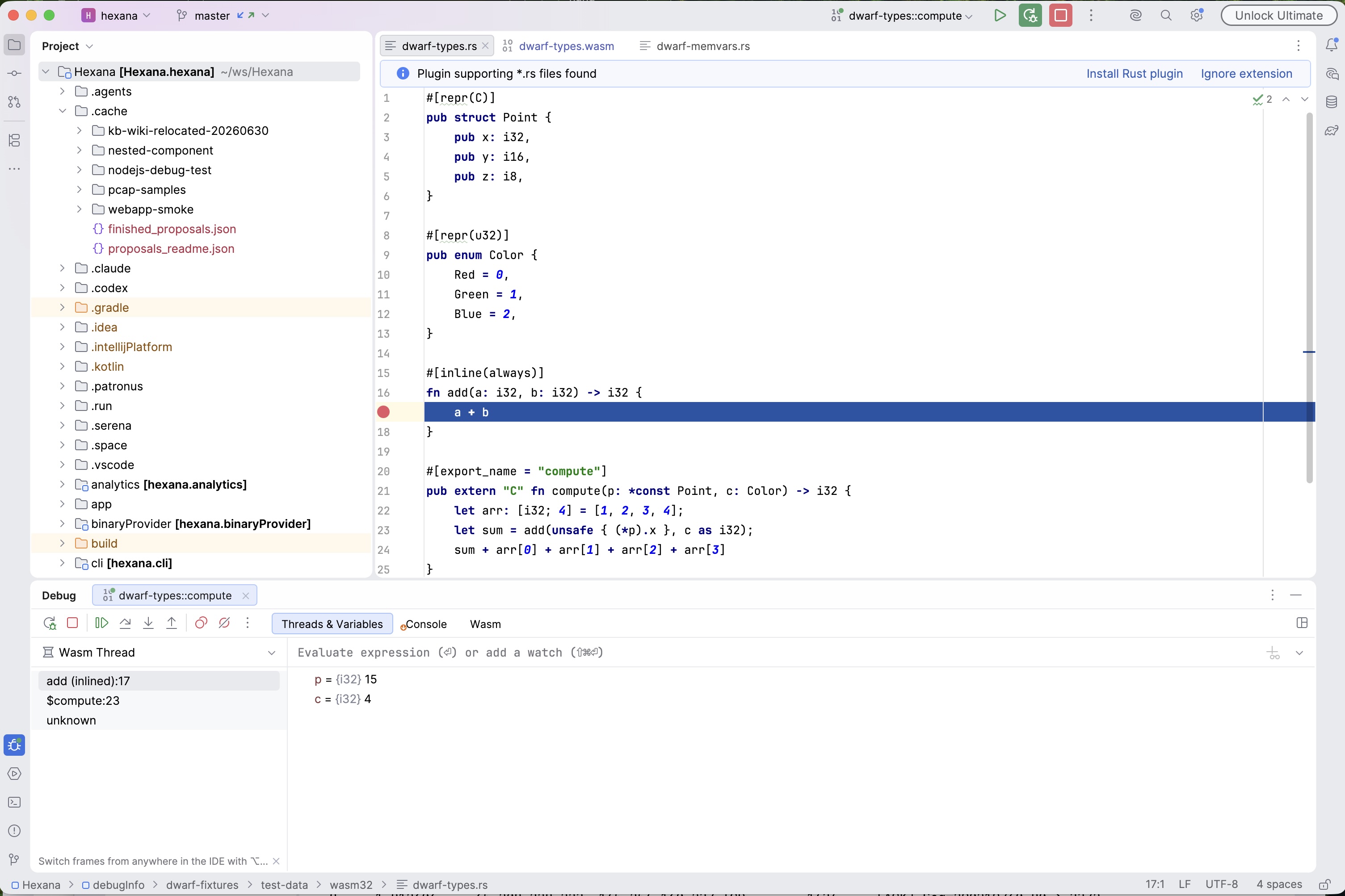This screenshot has height=896, width=1345.
Task: Open the Problems tool window icon
Action: coord(14,831)
